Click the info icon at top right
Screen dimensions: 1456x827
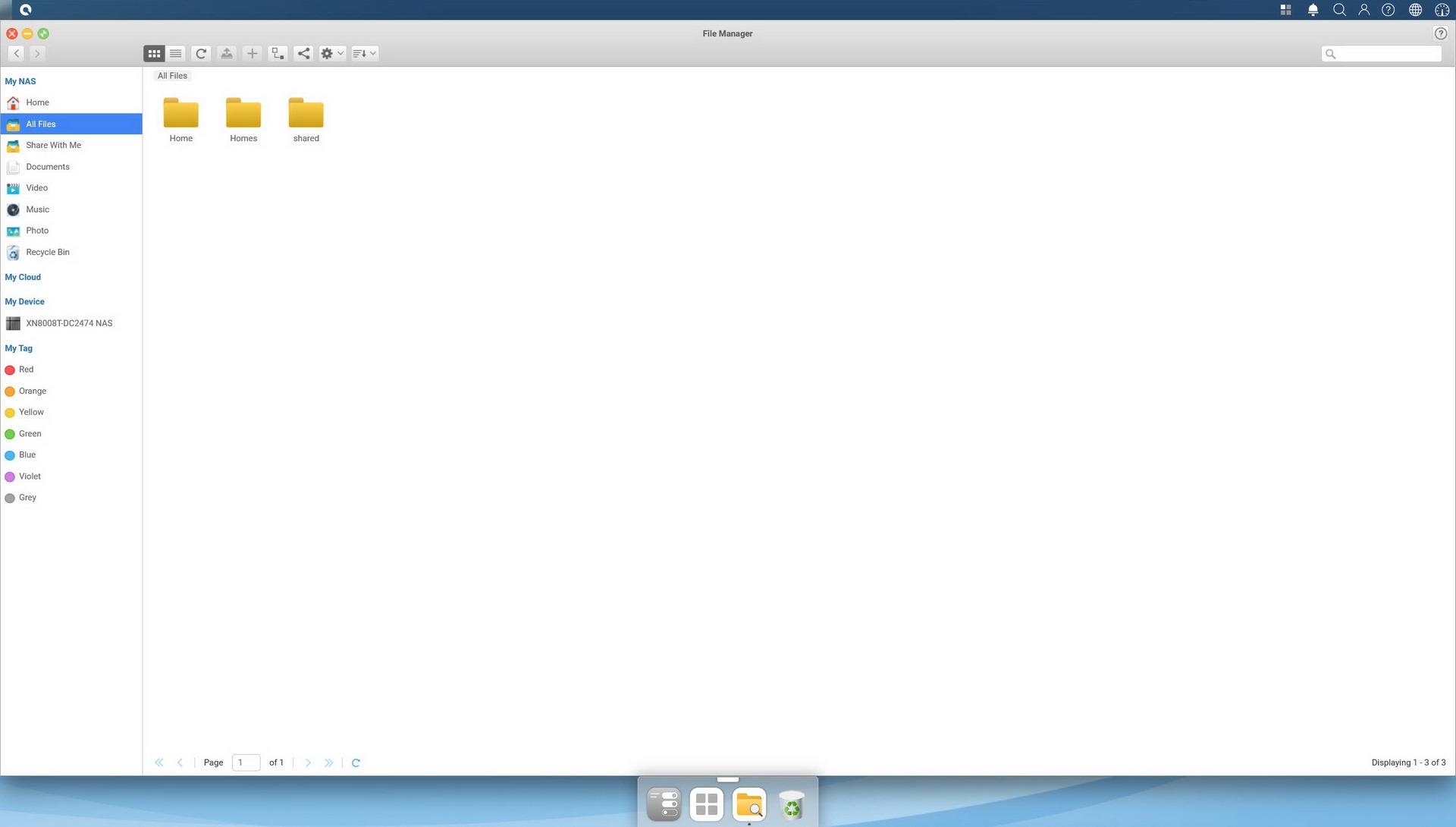(x=1442, y=10)
